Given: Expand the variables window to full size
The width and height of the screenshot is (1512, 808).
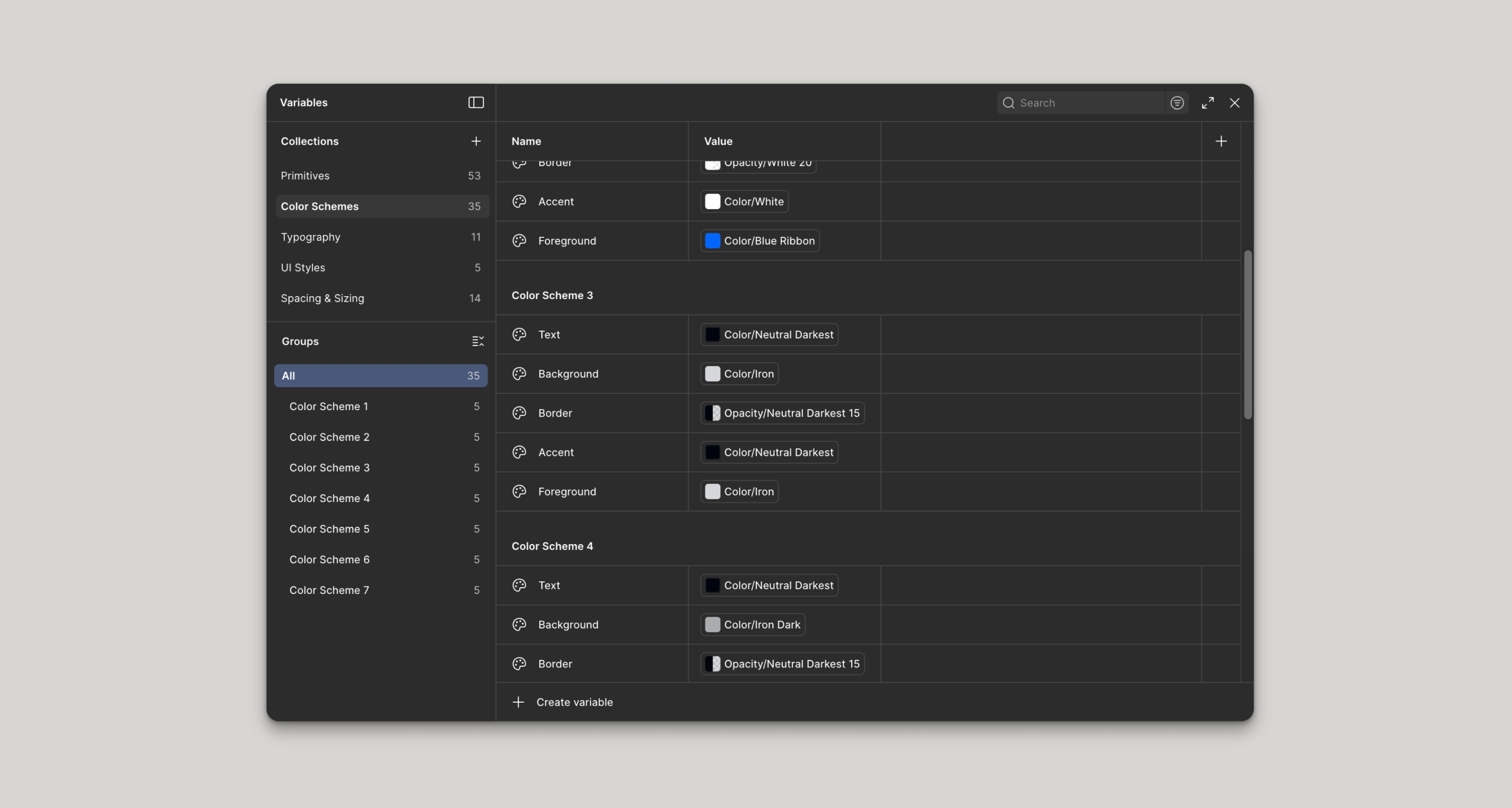Looking at the screenshot, I should coord(1208,103).
